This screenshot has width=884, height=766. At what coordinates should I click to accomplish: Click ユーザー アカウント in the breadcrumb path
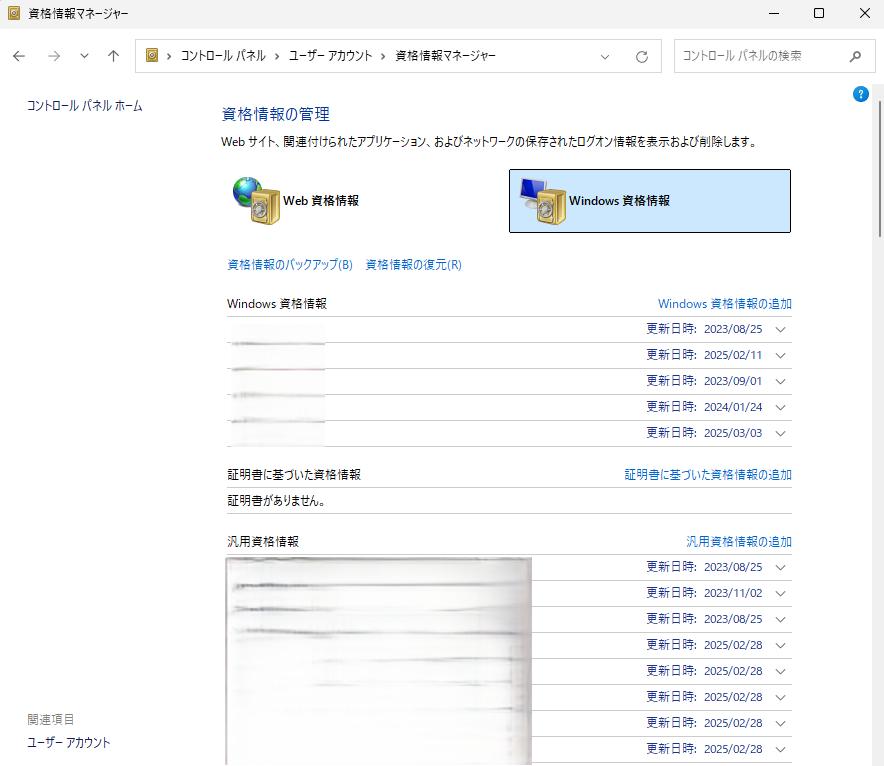(x=330, y=56)
